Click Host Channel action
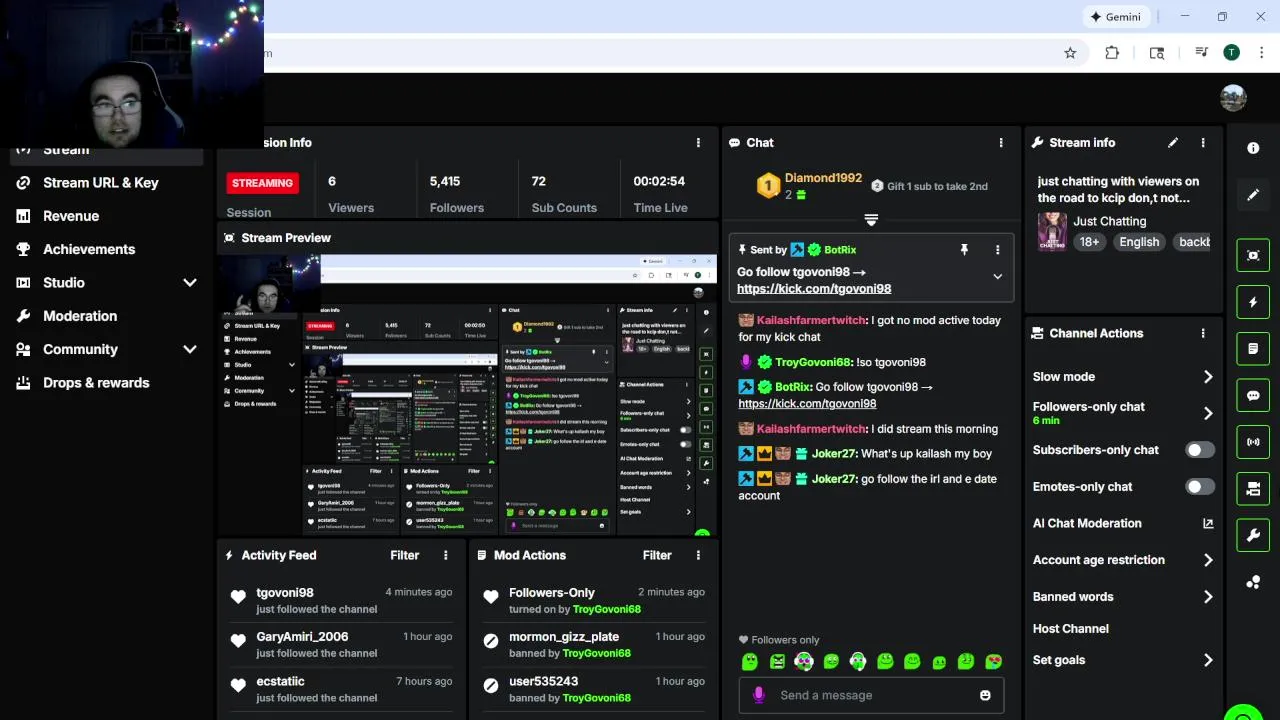This screenshot has width=1280, height=720. pyautogui.click(x=1071, y=629)
